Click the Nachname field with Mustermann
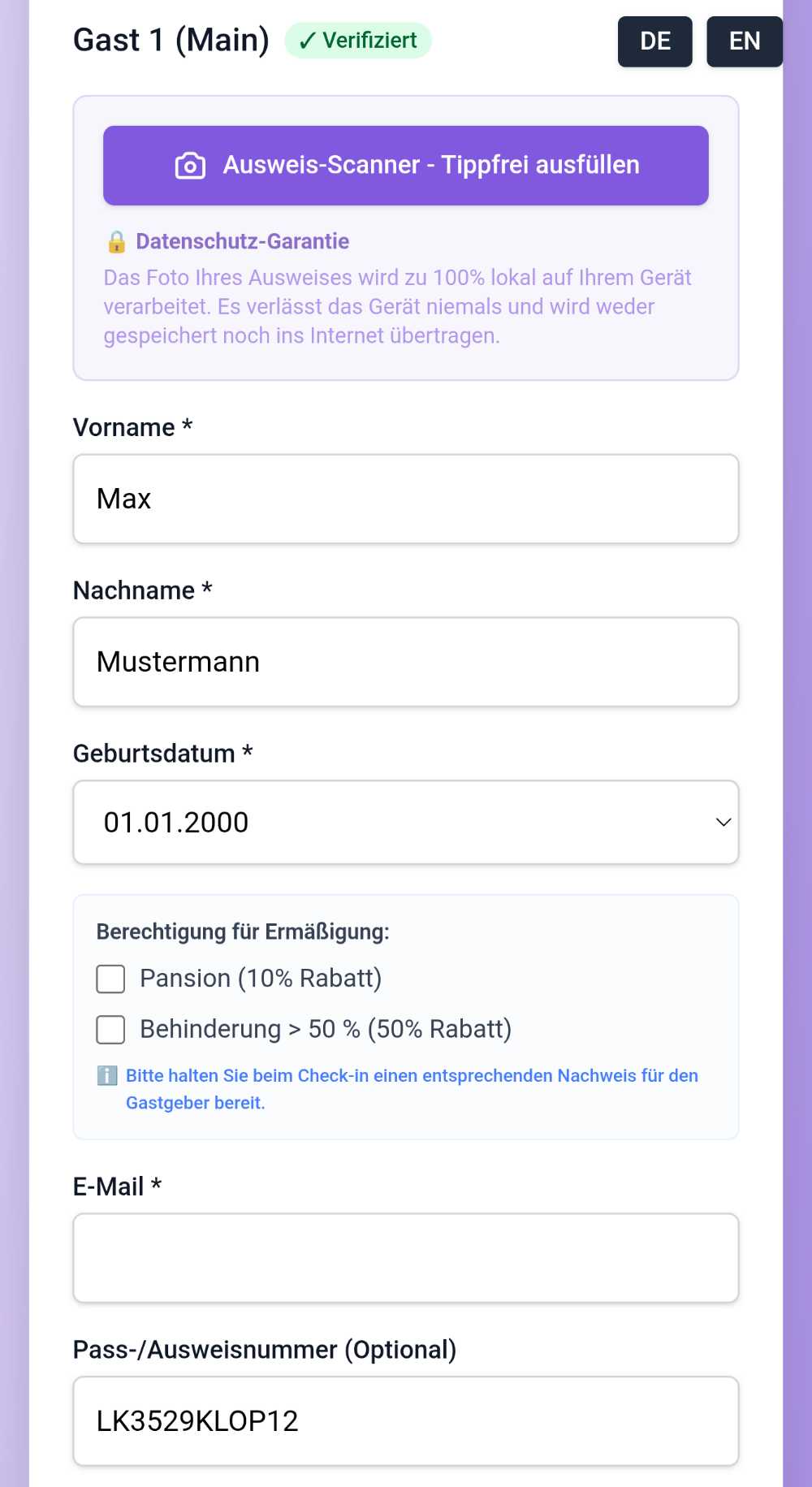 pyautogui.click(x=406, y=662)
